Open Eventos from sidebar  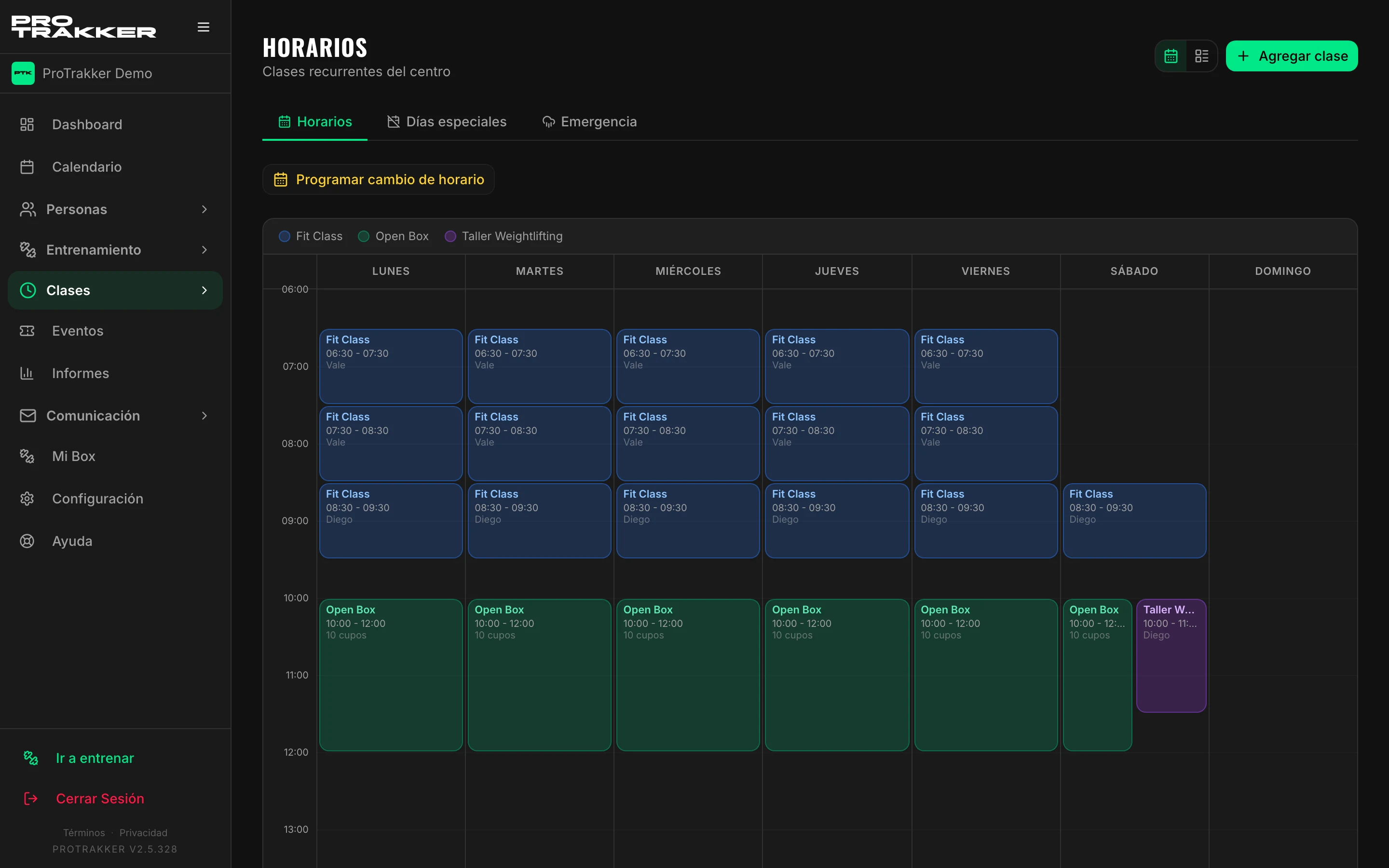pyautogui.click(x=115, y=331)
